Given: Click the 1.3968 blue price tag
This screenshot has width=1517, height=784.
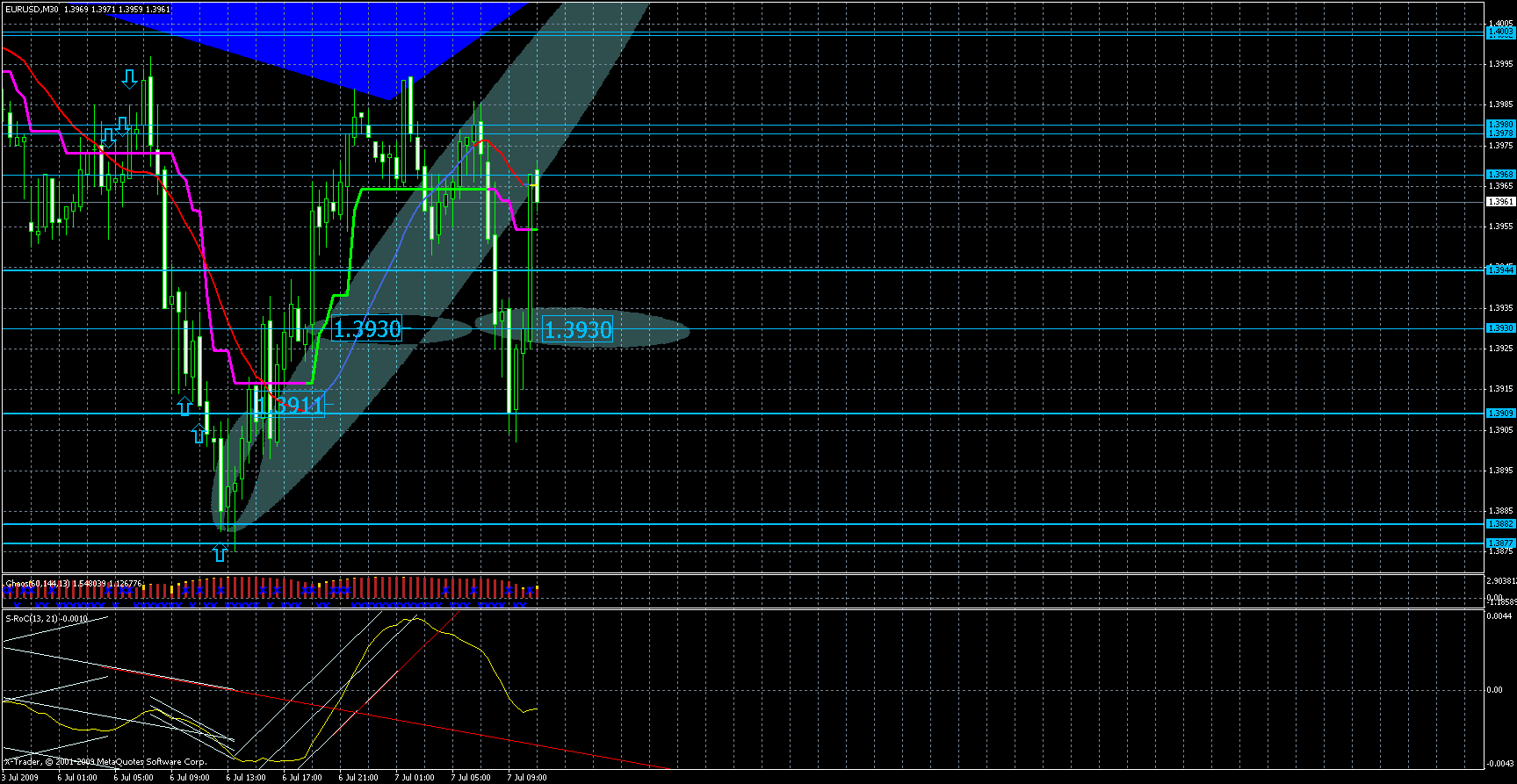Looking at the screenshot, I should point(1499,175).
